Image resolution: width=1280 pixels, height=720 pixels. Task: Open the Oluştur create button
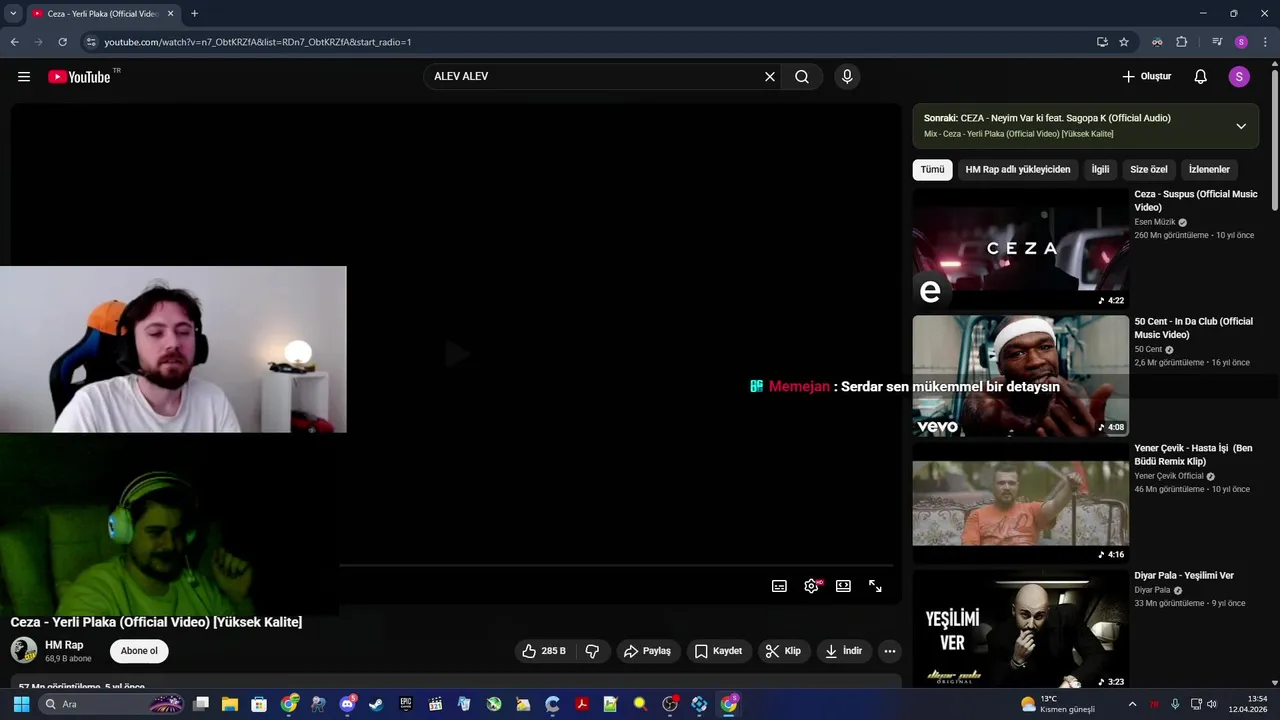tap(1146, 77)
